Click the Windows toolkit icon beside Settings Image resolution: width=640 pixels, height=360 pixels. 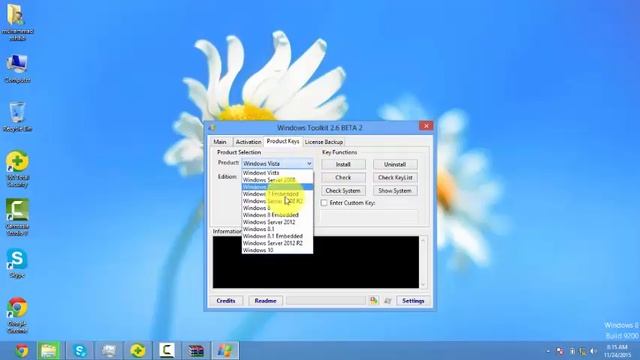387,301
